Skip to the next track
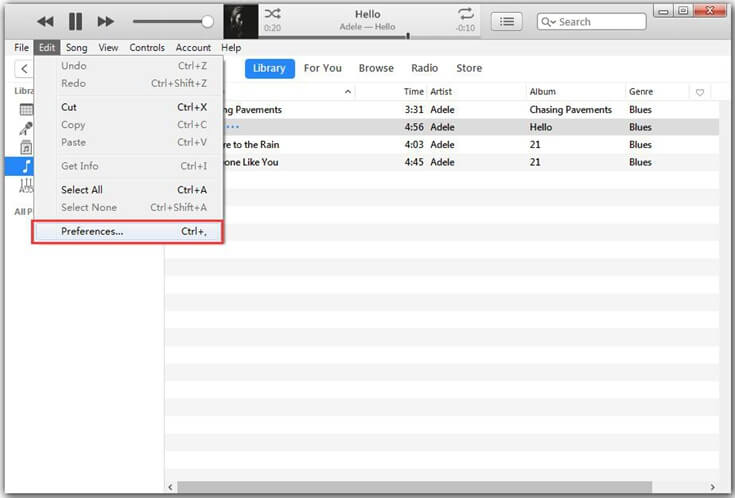Image resolution: width=735 pixels, height=498 pixels. tap(105, 21)
